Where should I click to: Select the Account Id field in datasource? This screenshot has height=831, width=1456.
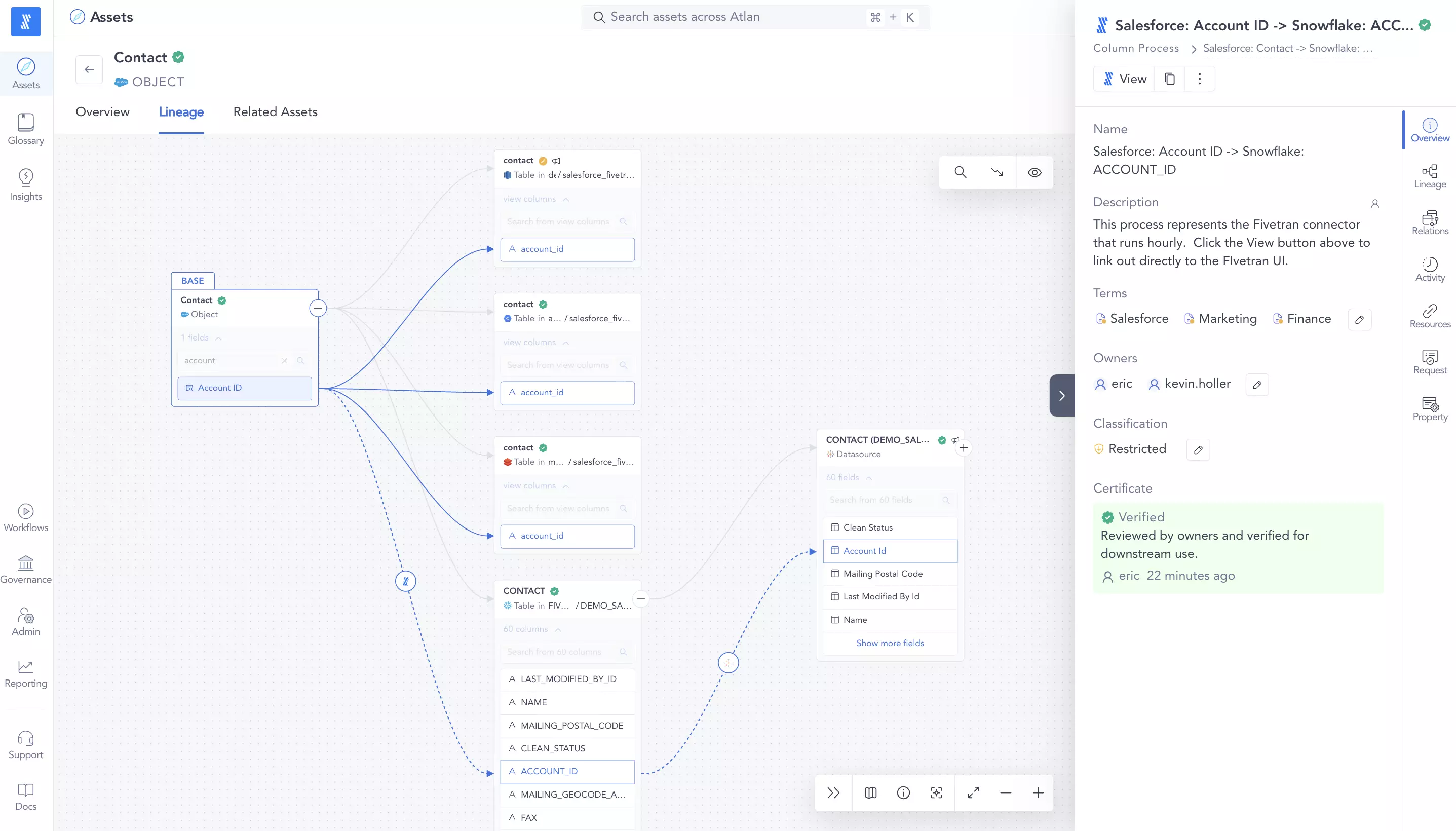(890, 551)
